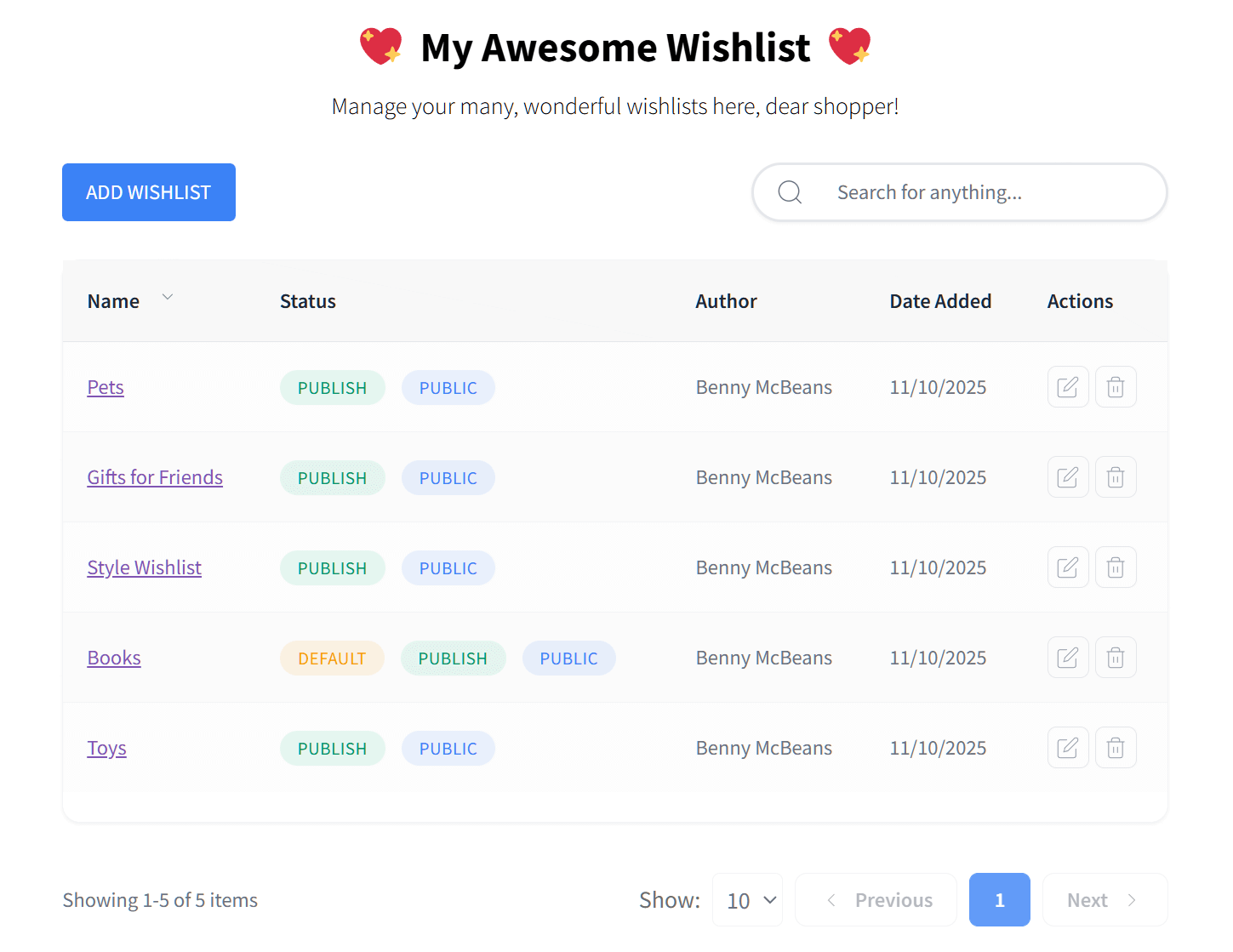Screen dimensions: 1233x952
Task: Open the Show items-per-page dropdown
Action: pyautogui.click(x=747, y=900)
